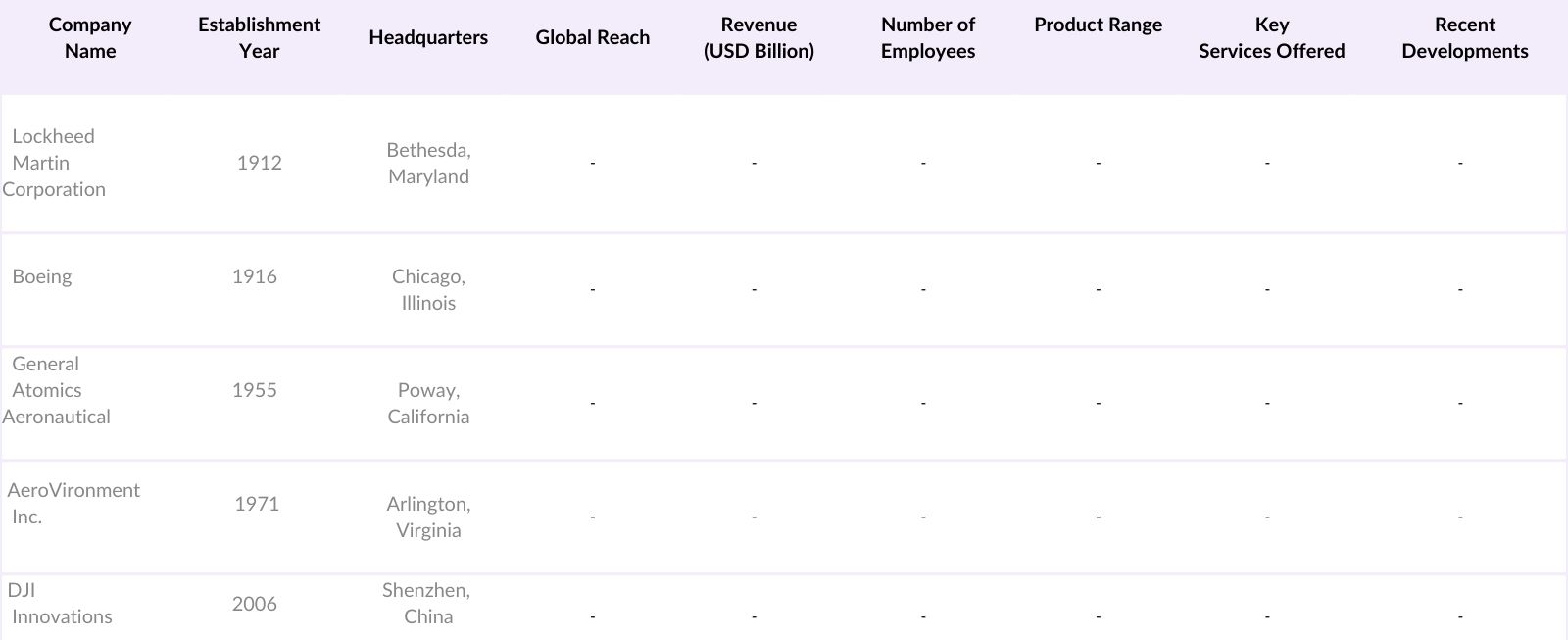Click the Product Range column header

coord(1098,25)
